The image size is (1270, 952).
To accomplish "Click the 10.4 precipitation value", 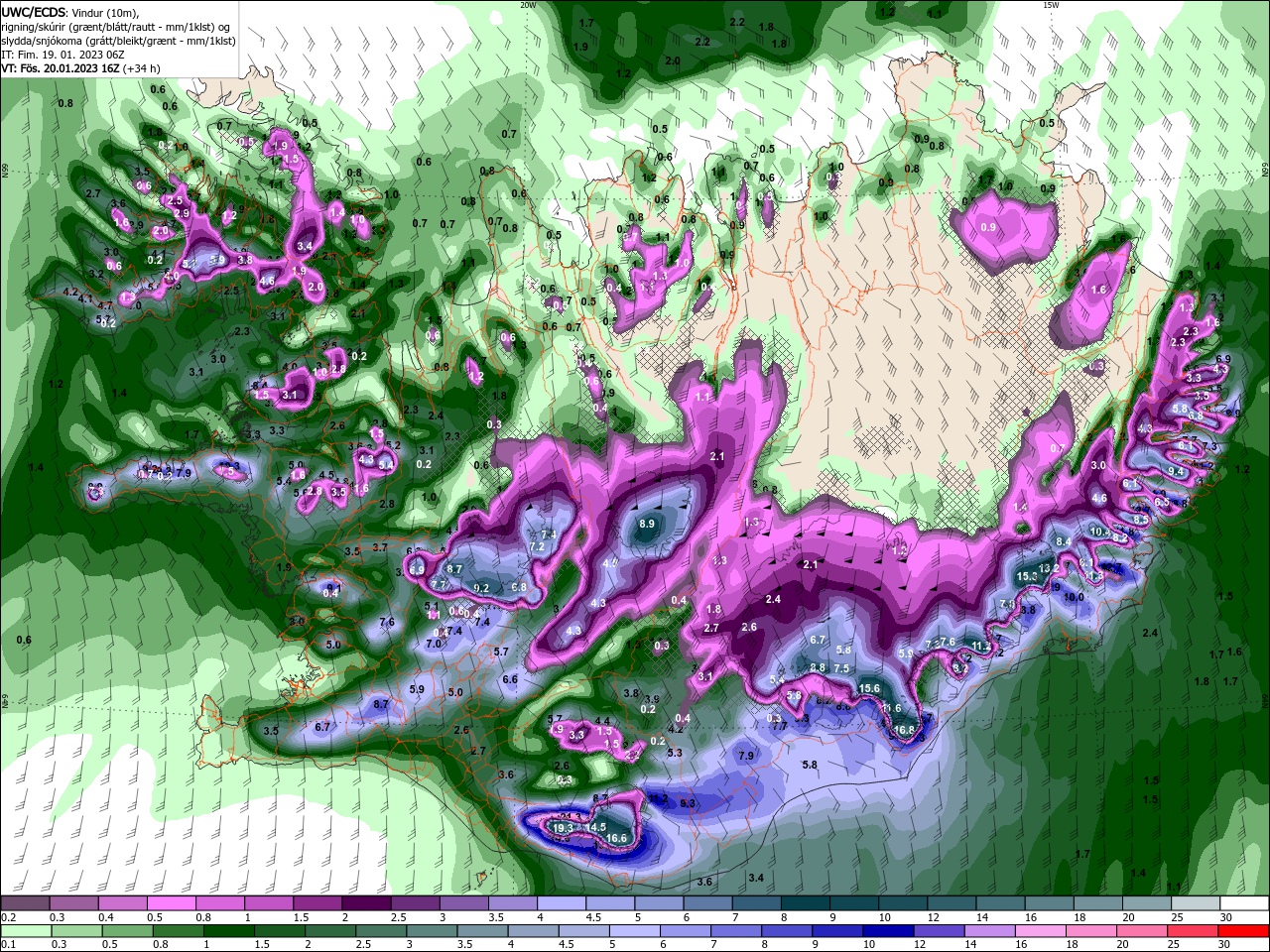I will [1099, 532].
